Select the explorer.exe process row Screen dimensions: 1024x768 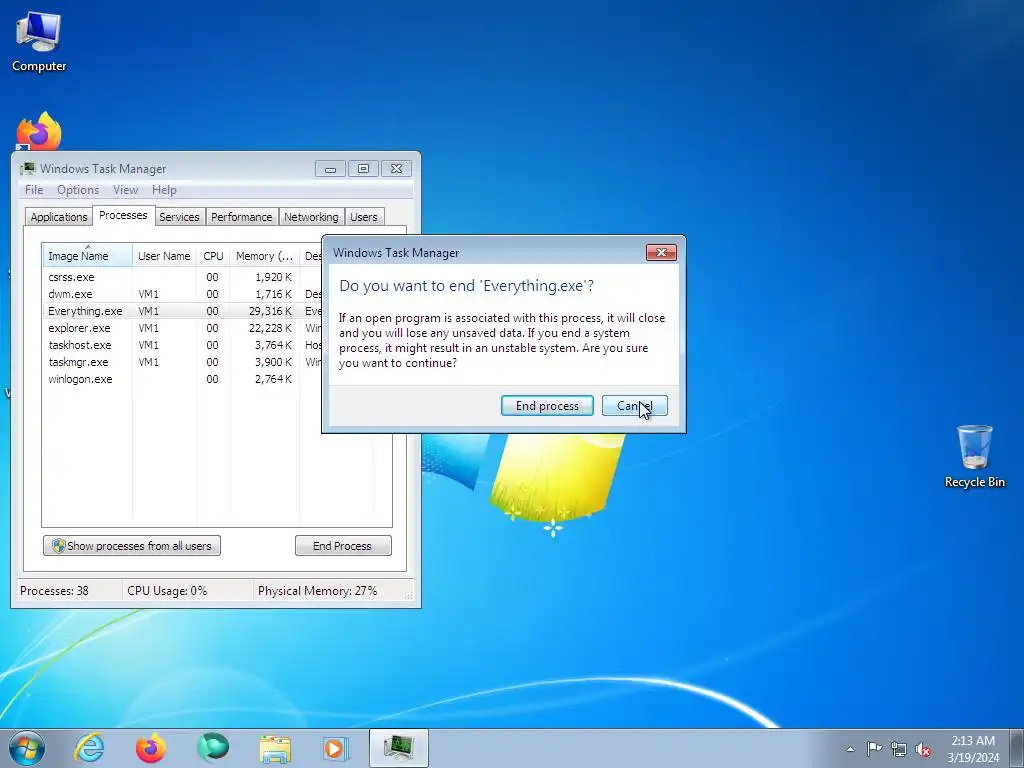coord(183,328)
